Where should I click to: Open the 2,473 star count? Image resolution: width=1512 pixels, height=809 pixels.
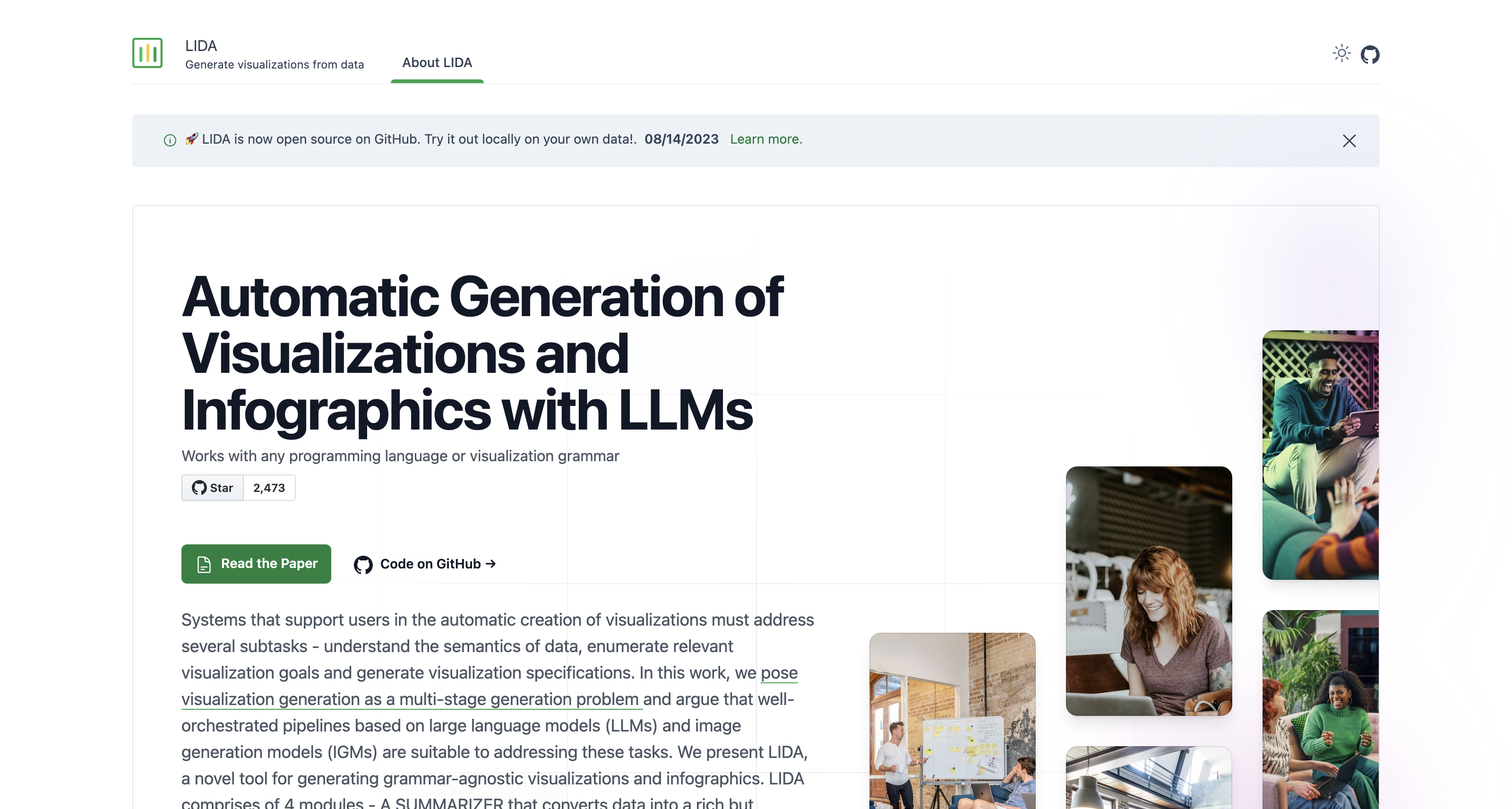pyautogui.click(x=269, y=488)
